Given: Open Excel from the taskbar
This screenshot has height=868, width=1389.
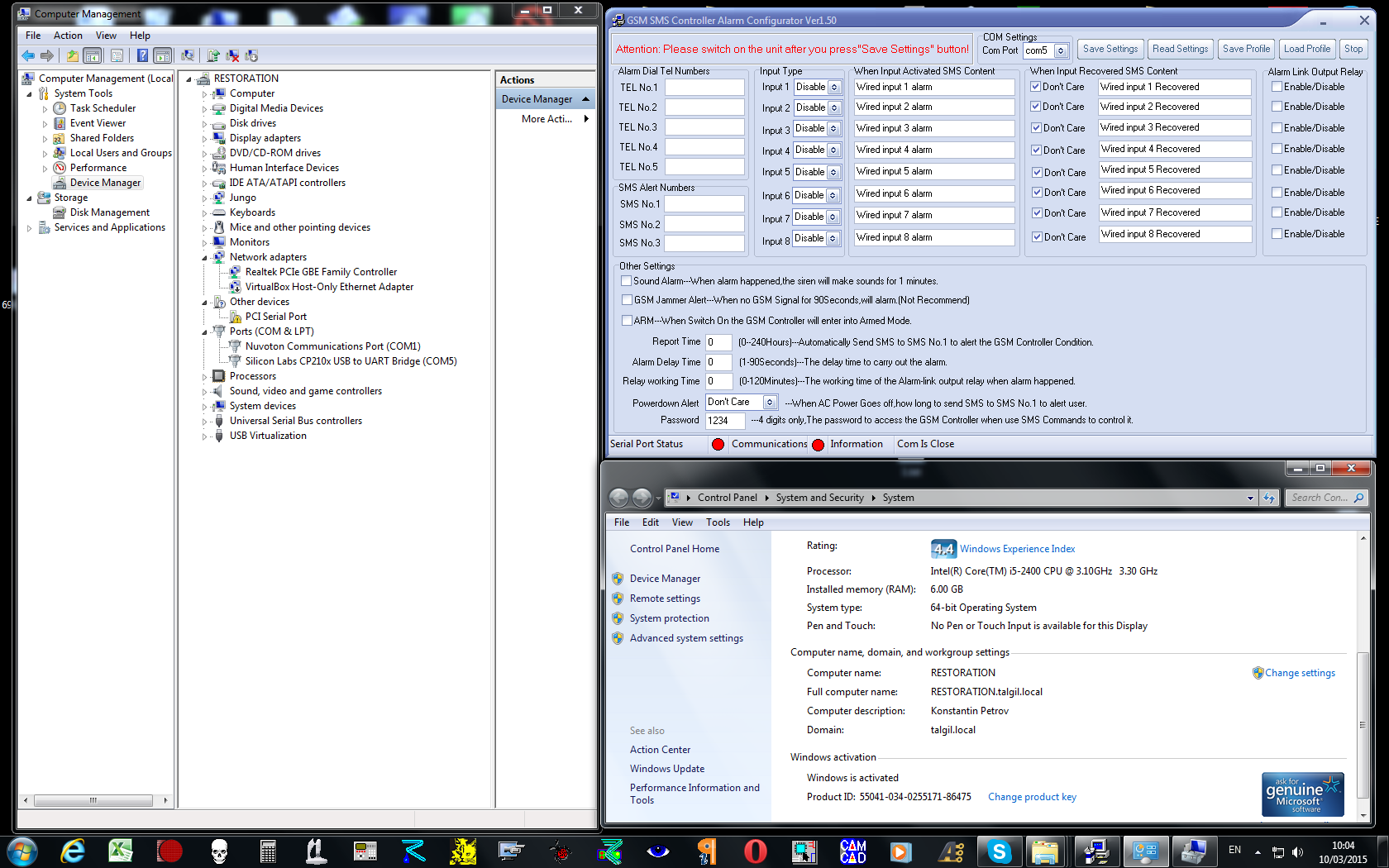Looking at the screenshot, I should [x=121, y=851].
